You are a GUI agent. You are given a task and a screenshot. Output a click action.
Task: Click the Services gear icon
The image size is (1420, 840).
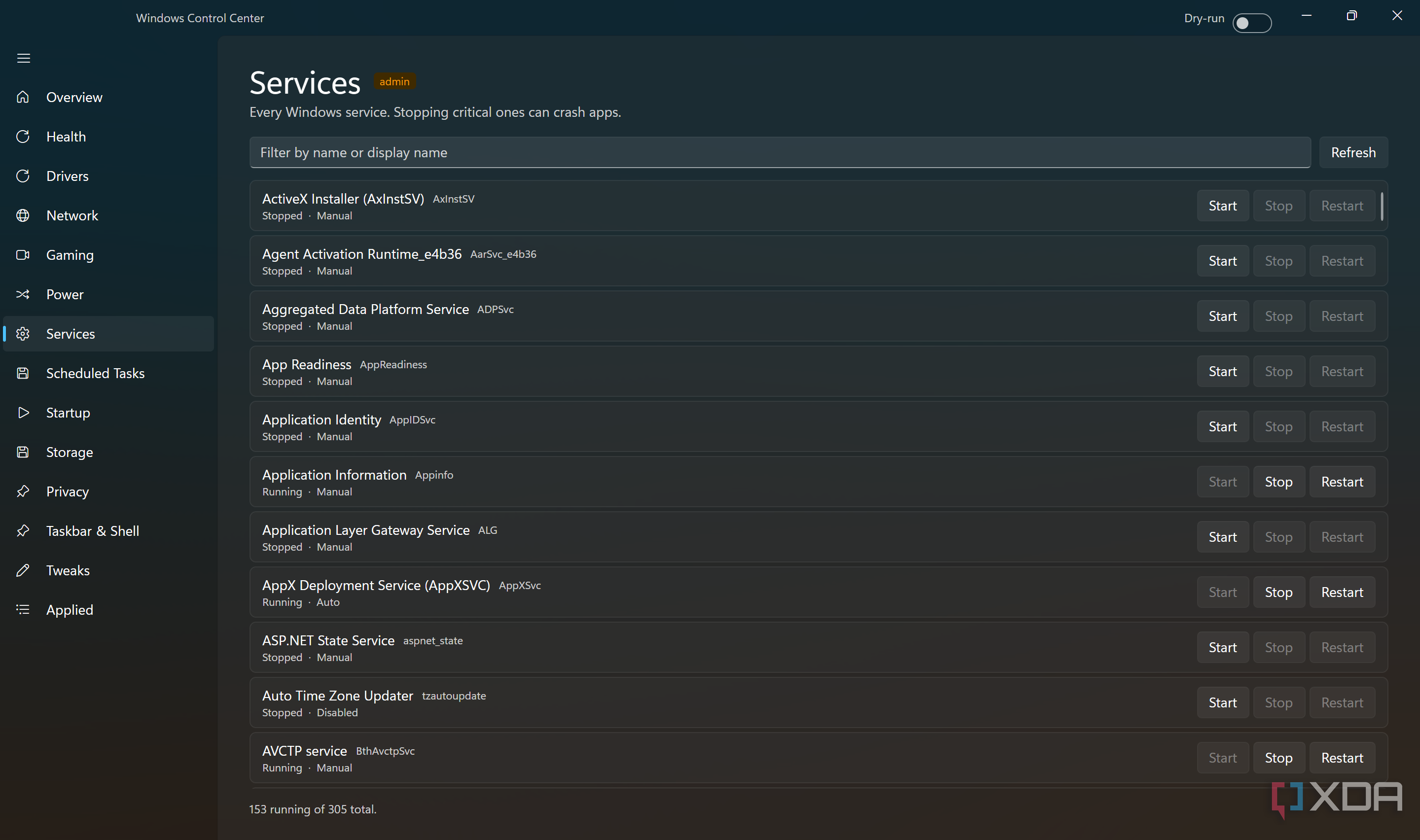tap(23, 334)
